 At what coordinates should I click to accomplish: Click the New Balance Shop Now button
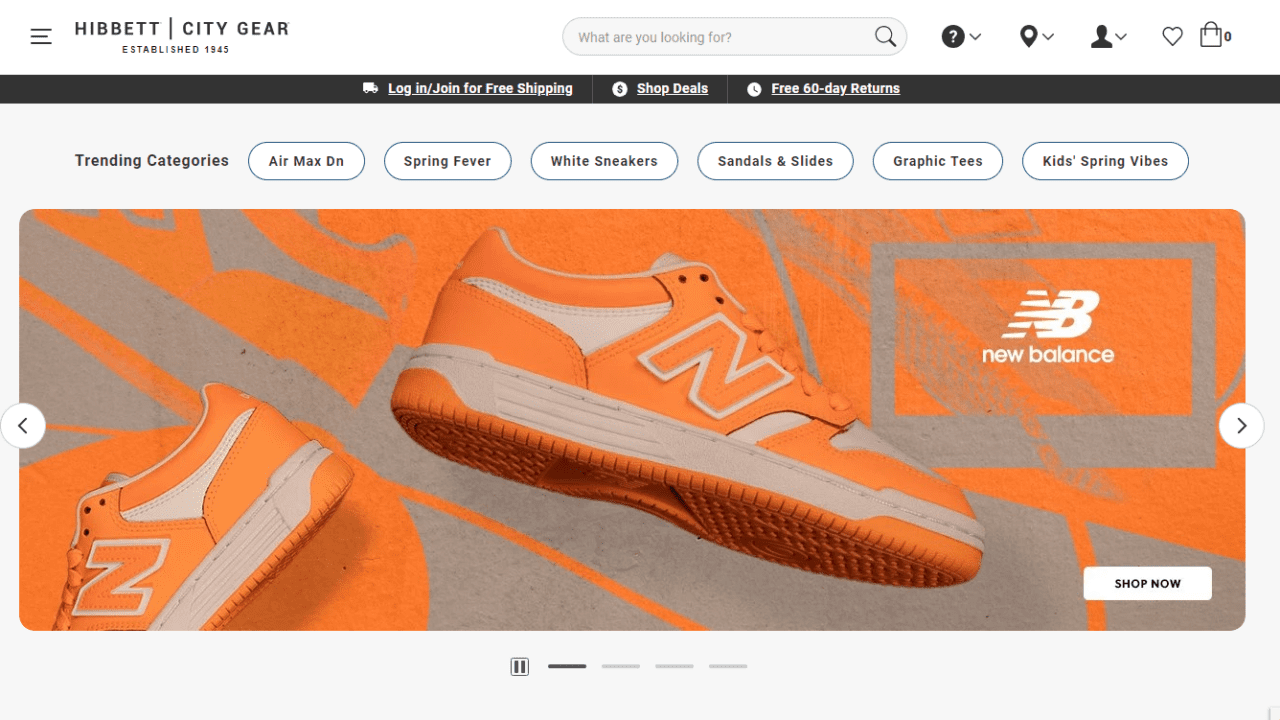point(1147,583)
